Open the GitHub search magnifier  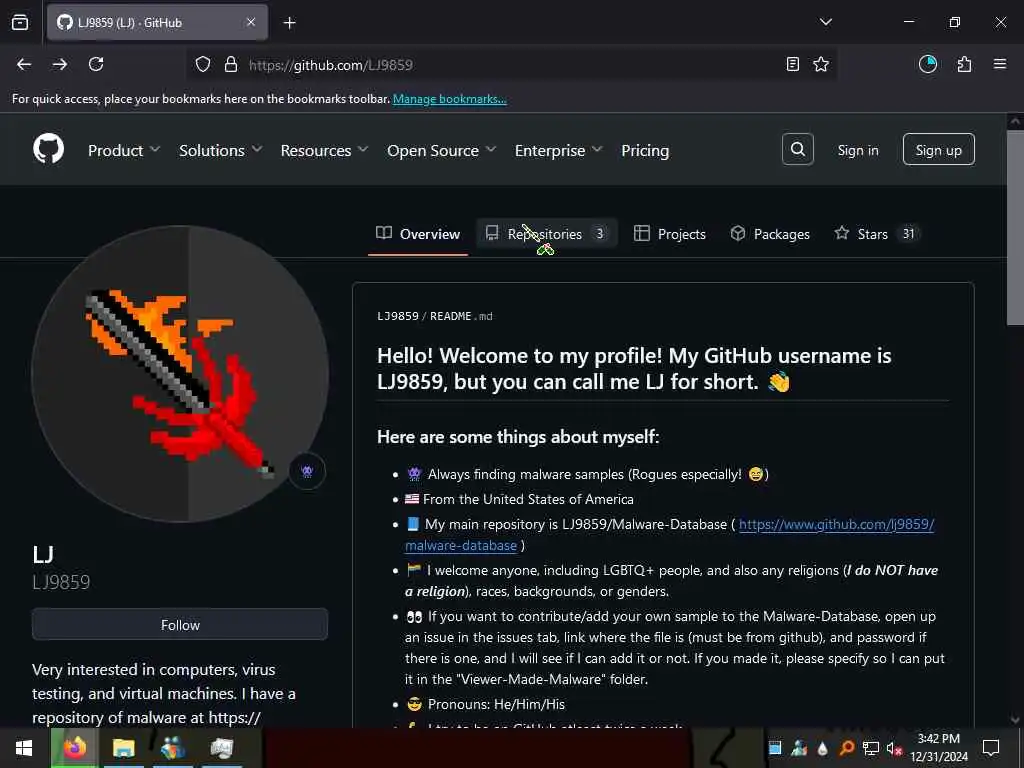coord(797,150)
